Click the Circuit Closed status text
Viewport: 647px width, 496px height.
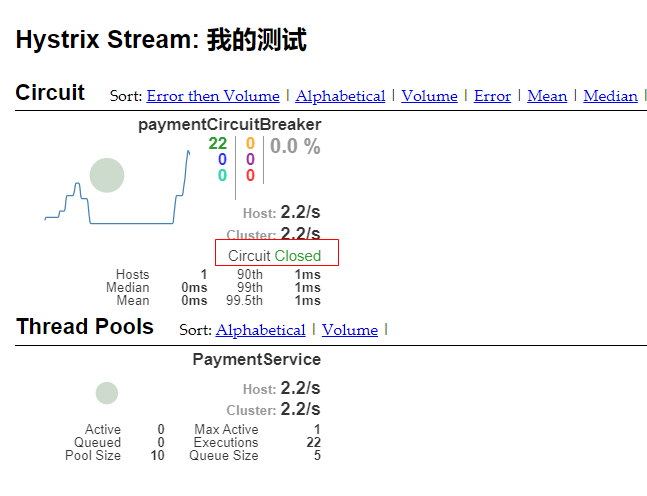274,256
